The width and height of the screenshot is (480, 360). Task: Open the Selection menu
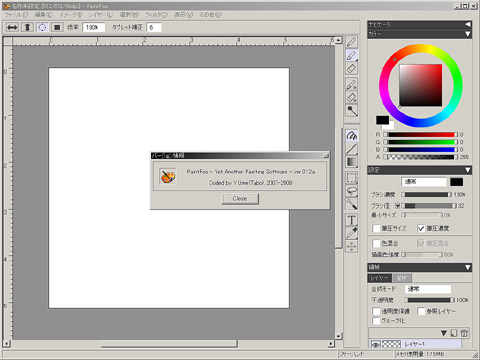(129, 15)
